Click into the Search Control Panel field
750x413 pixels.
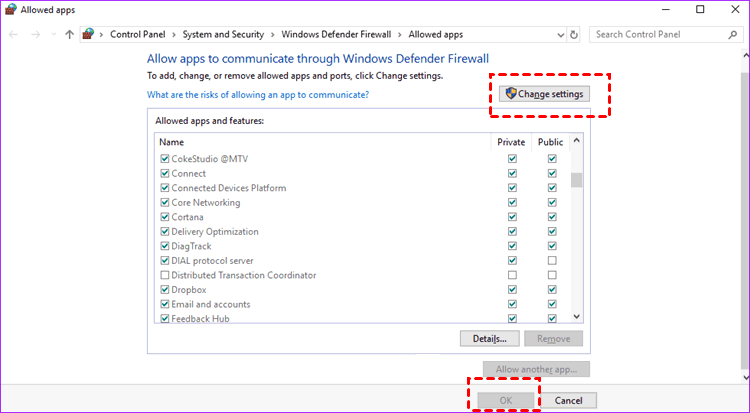[655, 34]
